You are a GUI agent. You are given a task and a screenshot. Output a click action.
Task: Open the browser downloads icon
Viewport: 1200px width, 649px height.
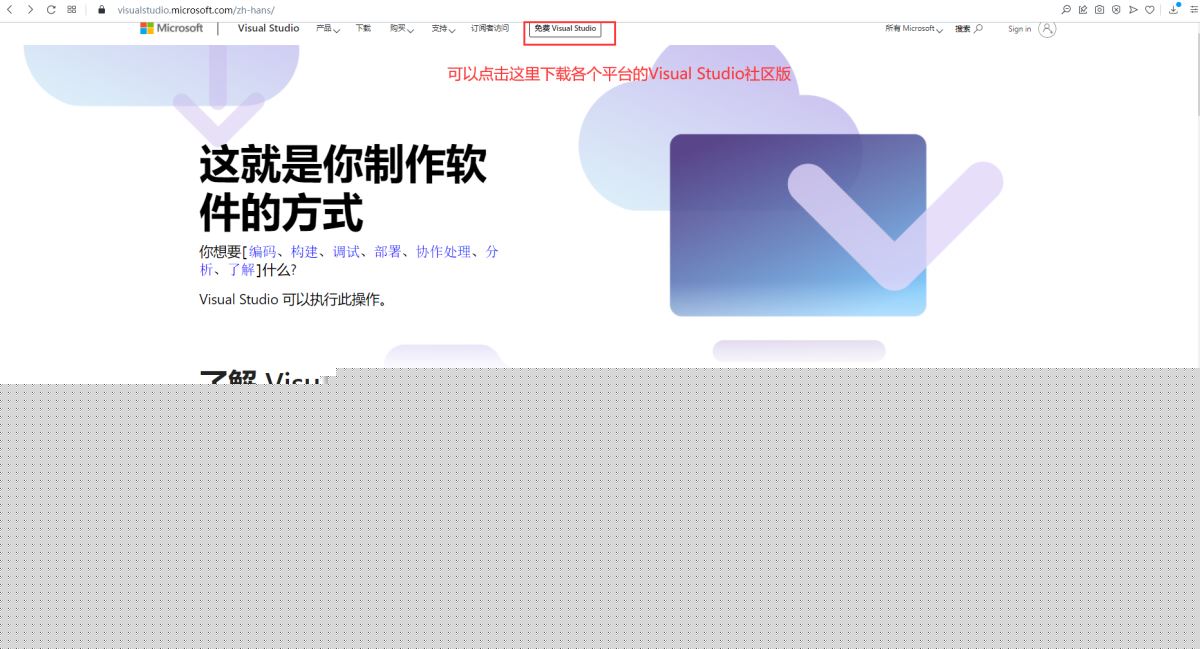point(1175,9)
